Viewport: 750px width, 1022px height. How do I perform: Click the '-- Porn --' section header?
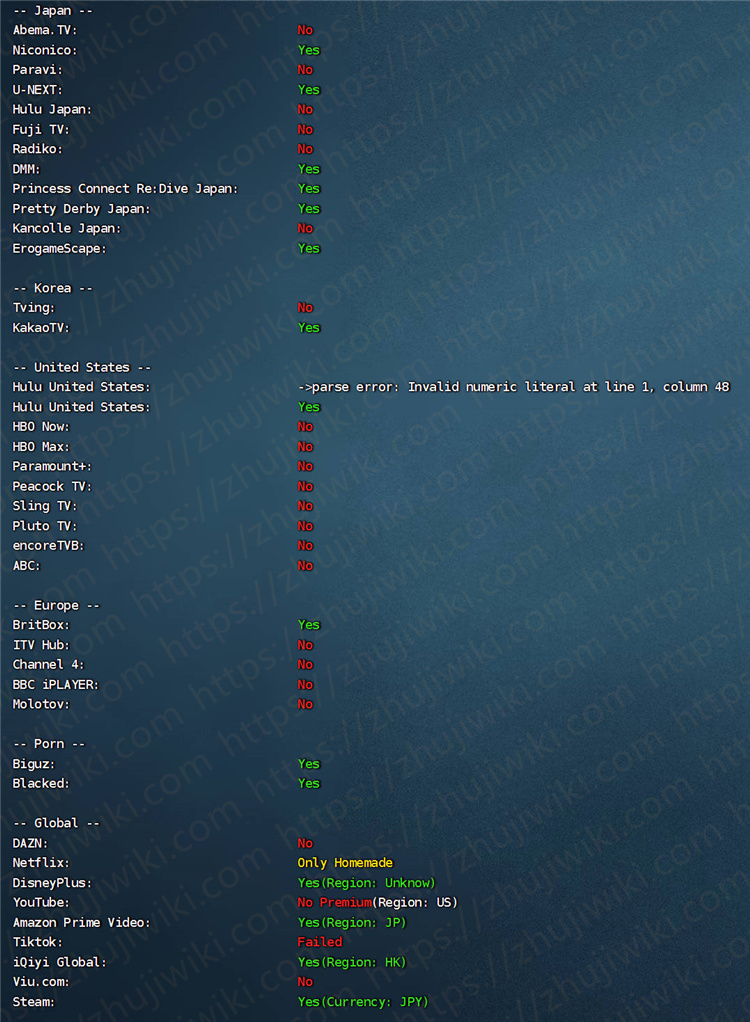[49, 744]
